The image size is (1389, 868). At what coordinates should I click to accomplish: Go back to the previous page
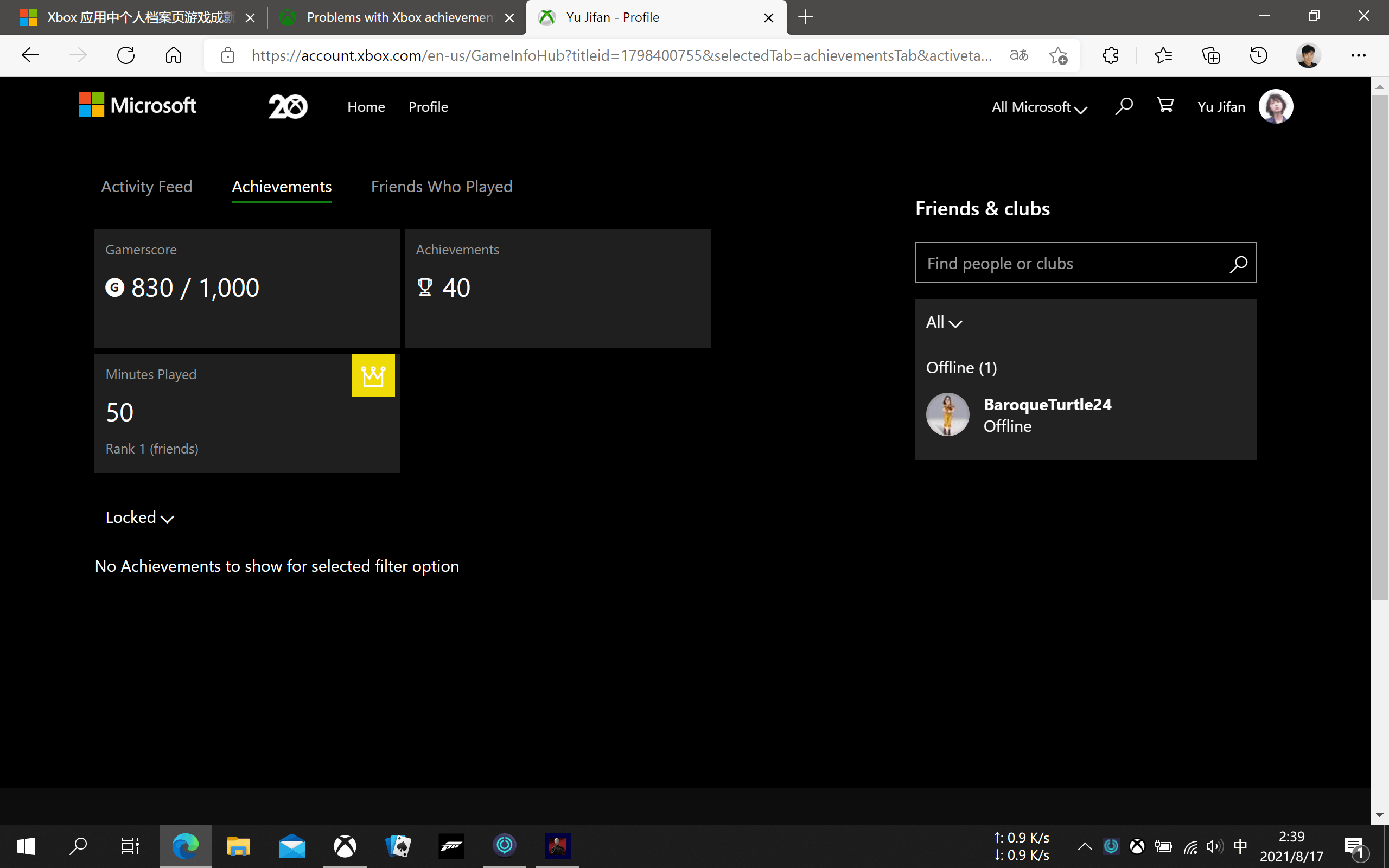tap(30, 56)
